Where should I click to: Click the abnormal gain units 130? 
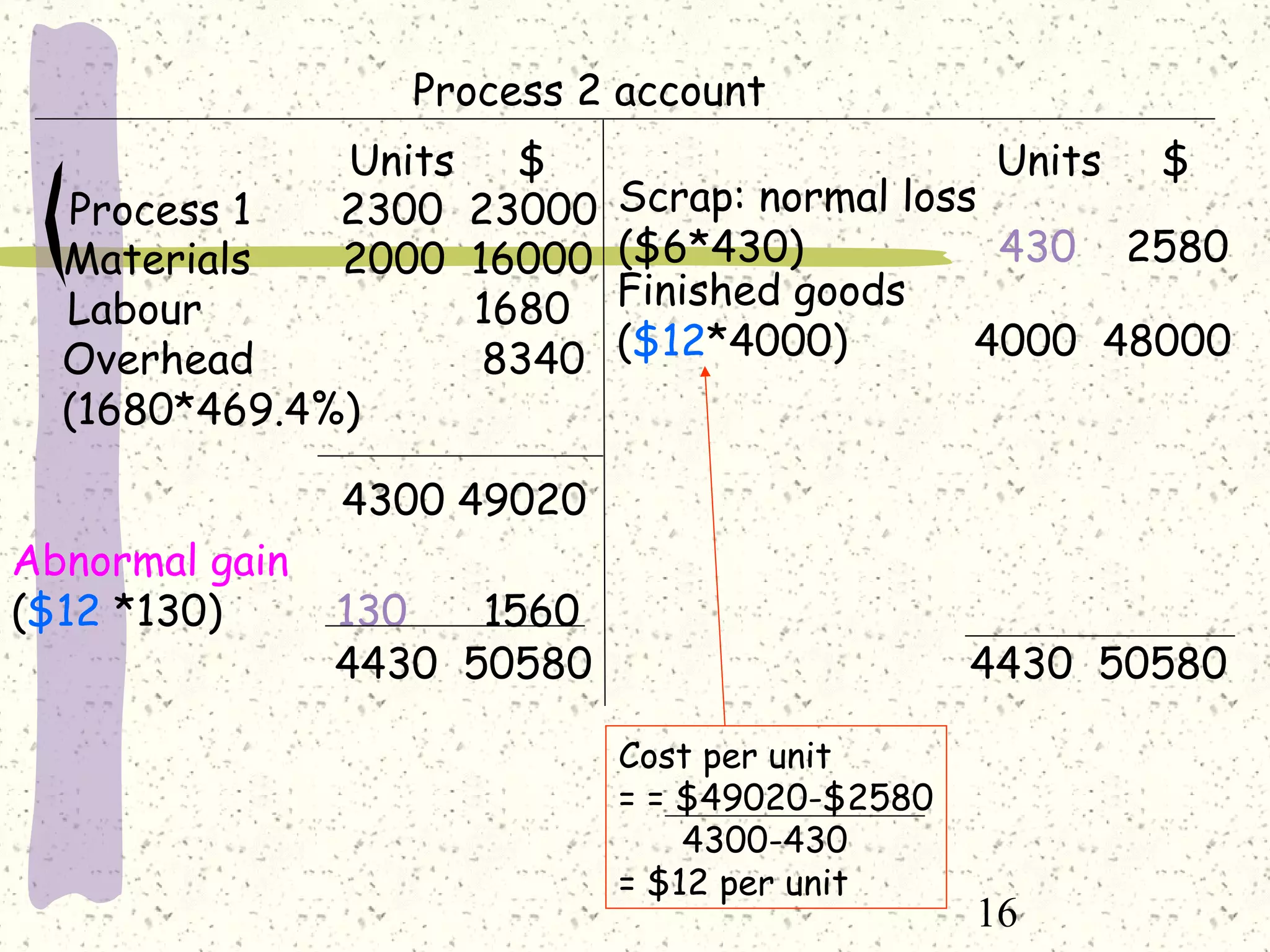(371, 610)
